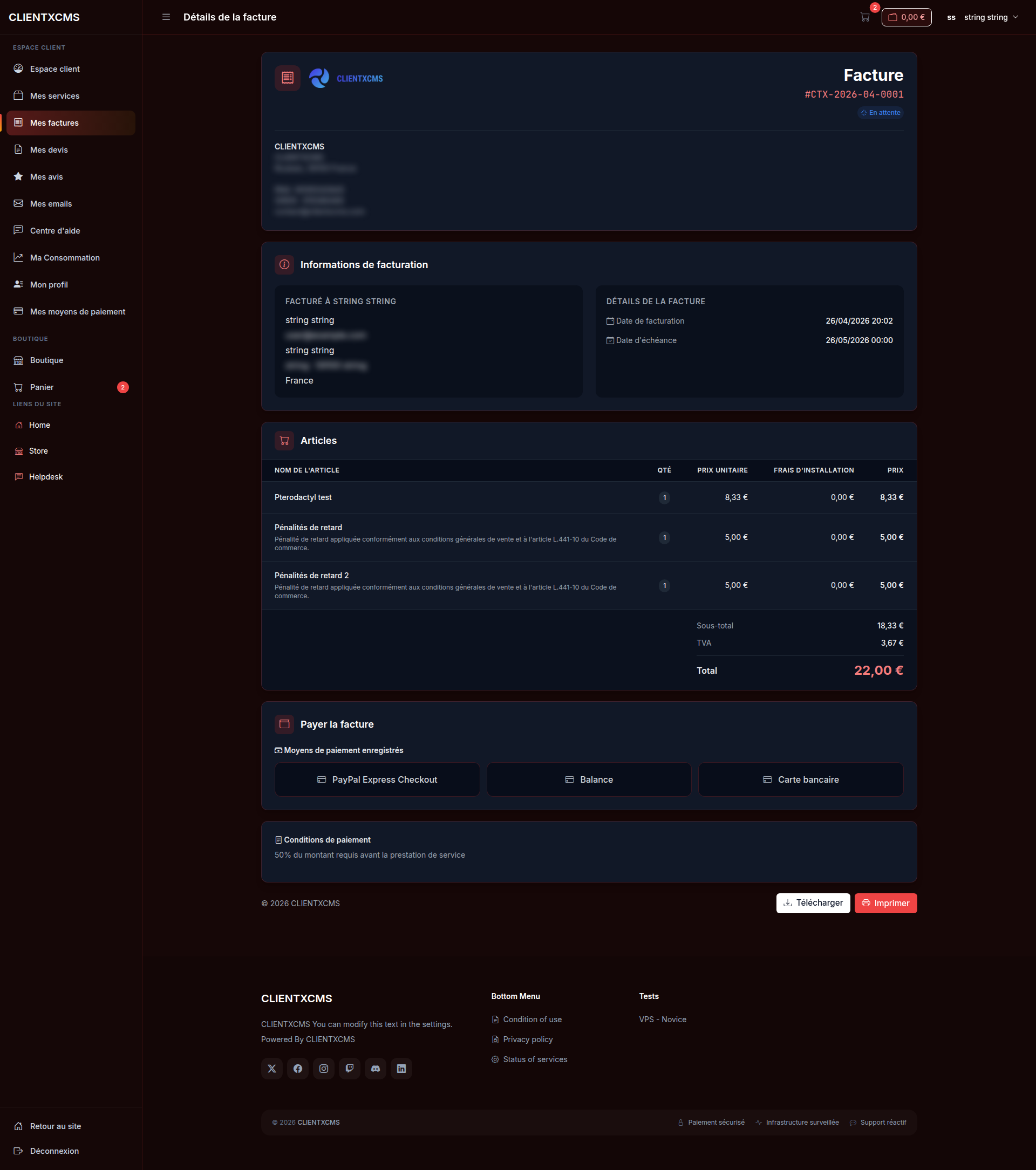Click Retour au site home icon
1036x1170 pixels.
(x=18, y=1126)
